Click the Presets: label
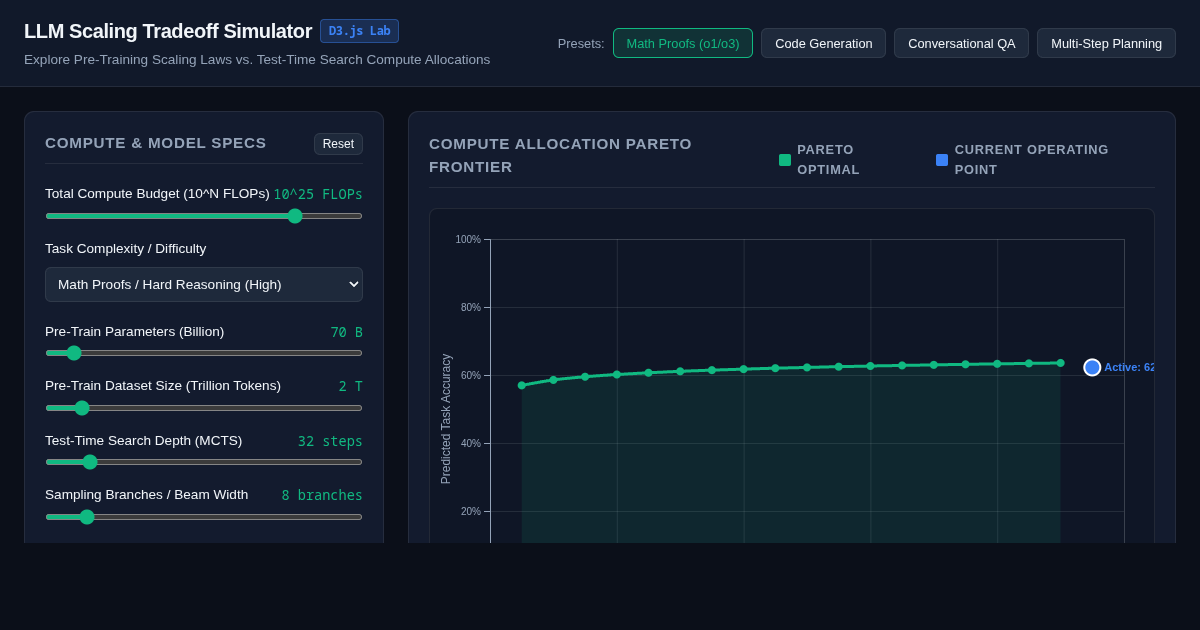Image resolution: width=1200 pixels, height=630 pixels. pyautogui.click(x=581, y=43)
